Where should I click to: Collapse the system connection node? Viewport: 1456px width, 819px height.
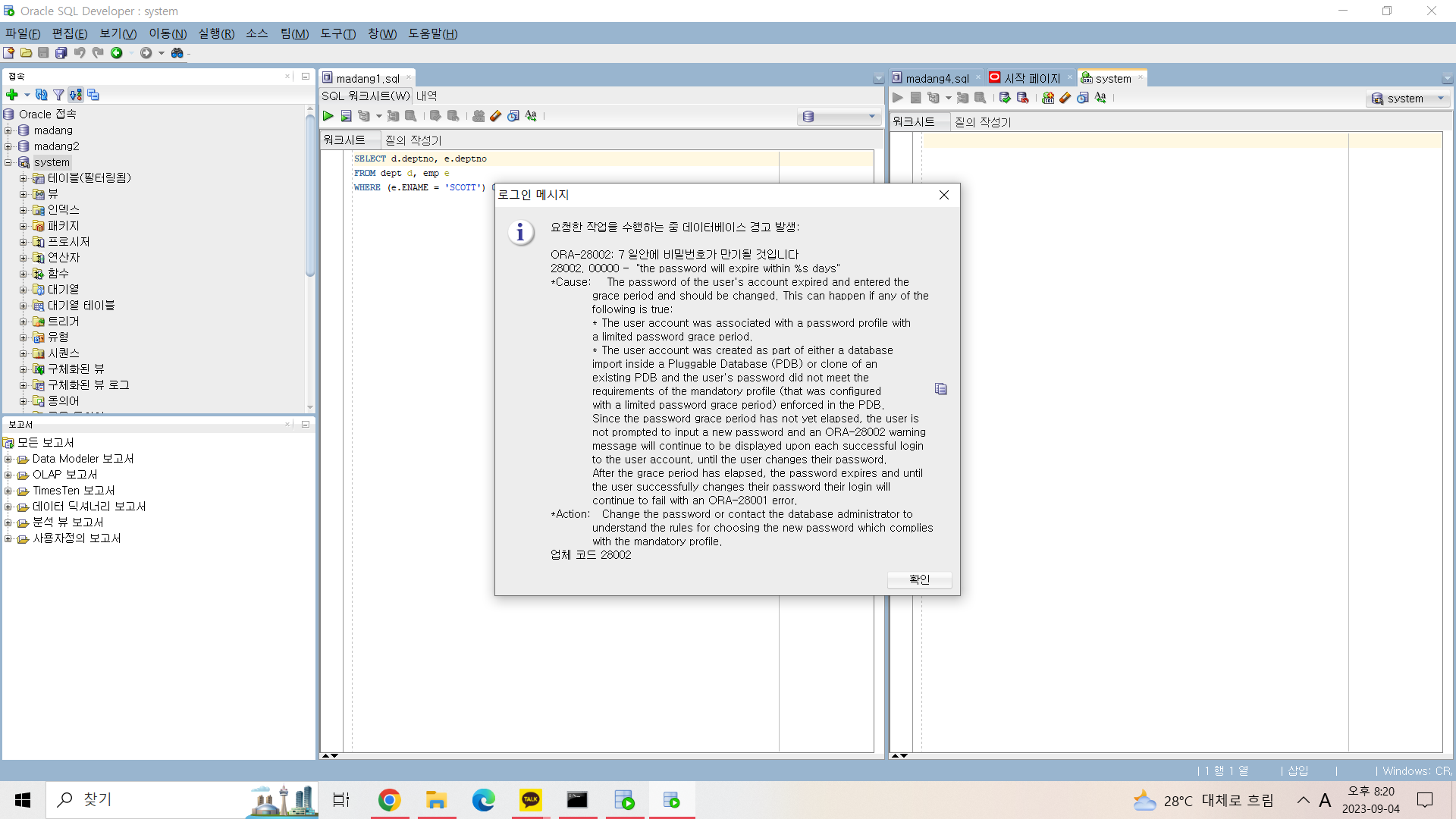(x=8, y=162)
